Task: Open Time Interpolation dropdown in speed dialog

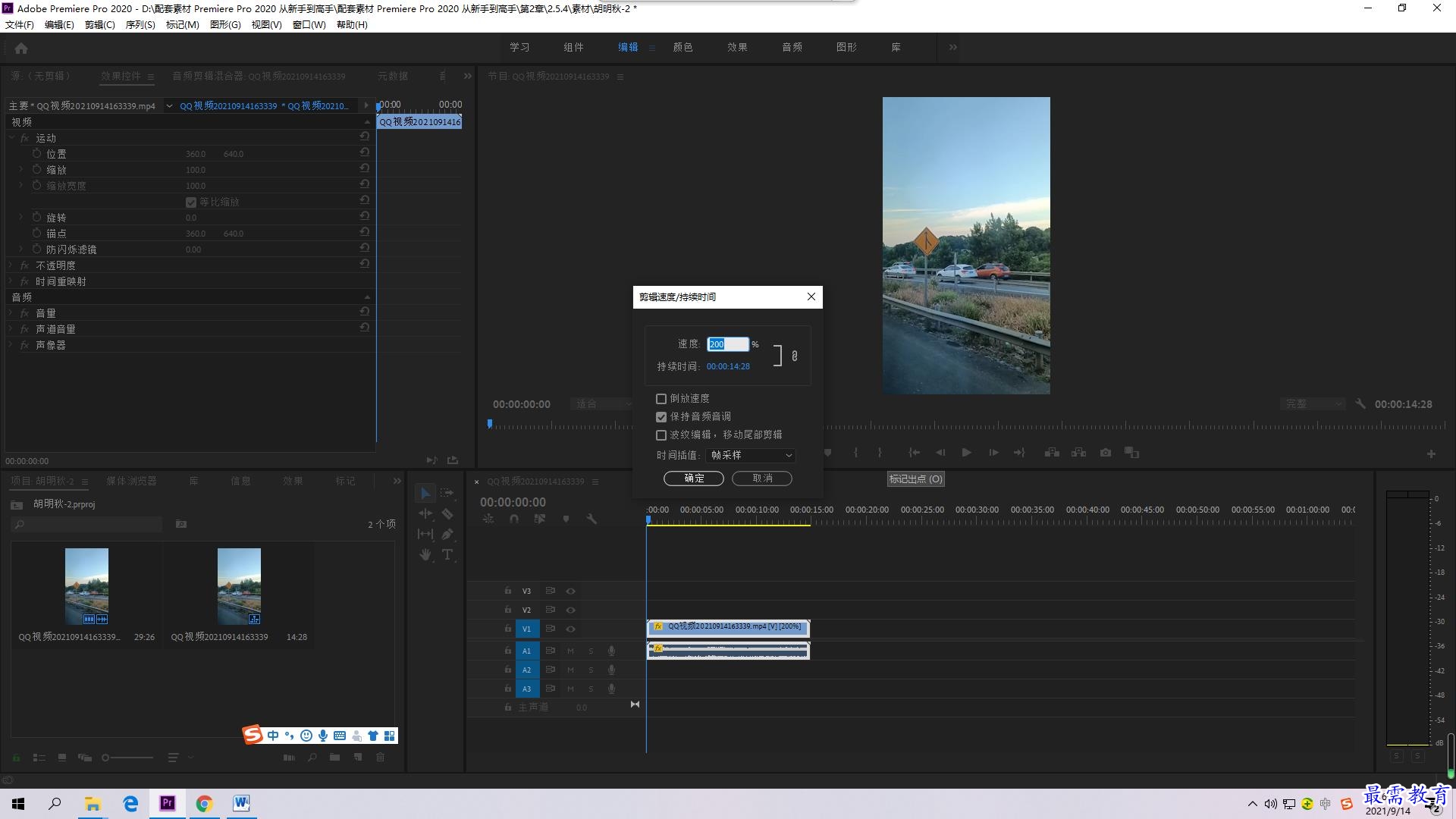Action: pyautogui.click(x=751, y=455)
